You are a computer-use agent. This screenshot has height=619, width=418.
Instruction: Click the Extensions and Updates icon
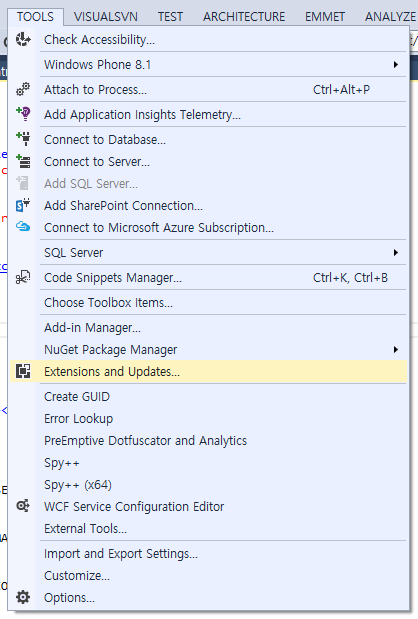tap(23, 371)
